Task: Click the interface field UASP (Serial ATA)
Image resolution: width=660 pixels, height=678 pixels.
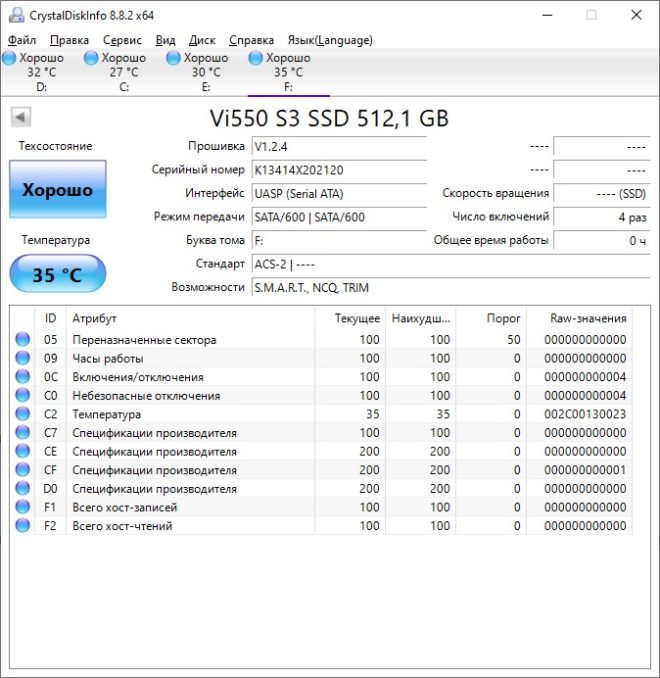Action: coord(339,193)
